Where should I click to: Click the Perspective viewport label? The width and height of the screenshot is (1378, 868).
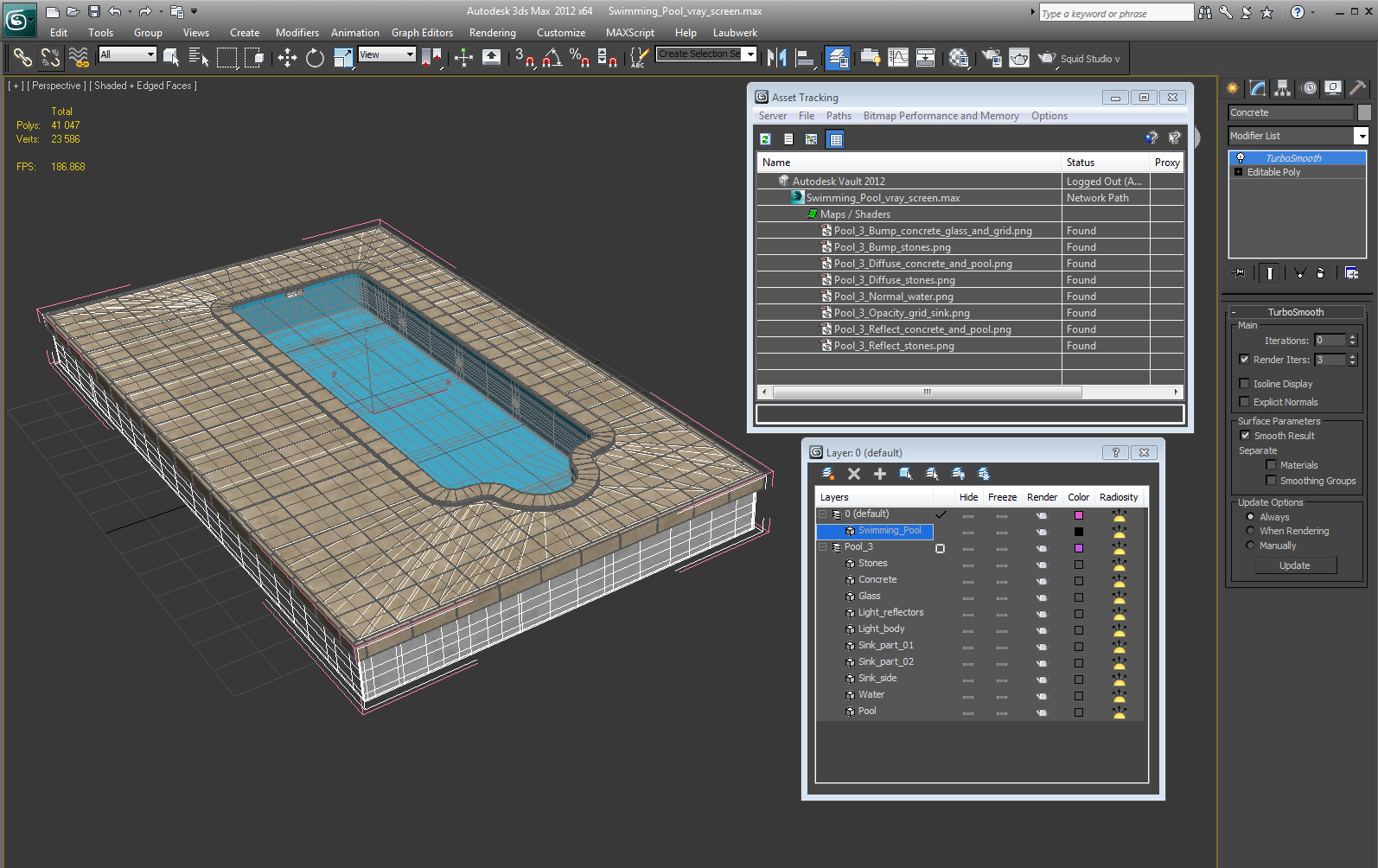click(x=56, y=86)
